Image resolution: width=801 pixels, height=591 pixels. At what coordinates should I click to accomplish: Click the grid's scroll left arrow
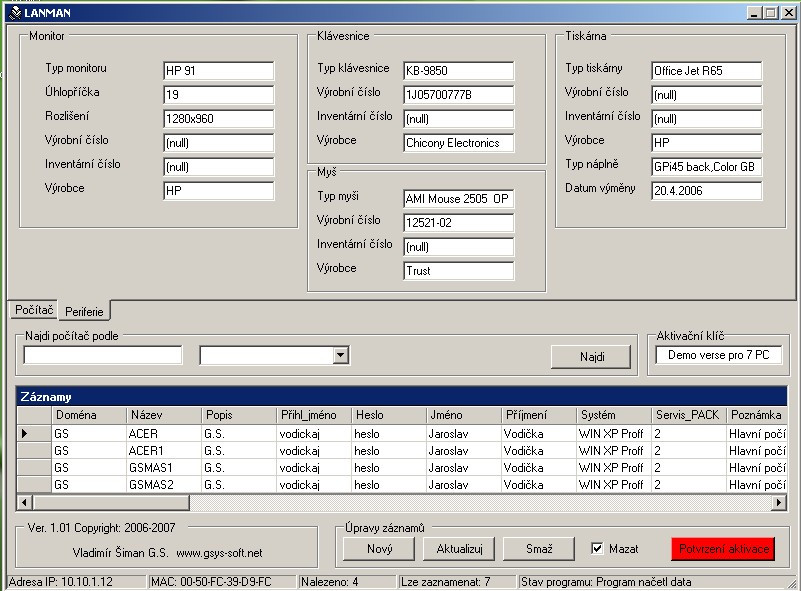pos(24,502)
